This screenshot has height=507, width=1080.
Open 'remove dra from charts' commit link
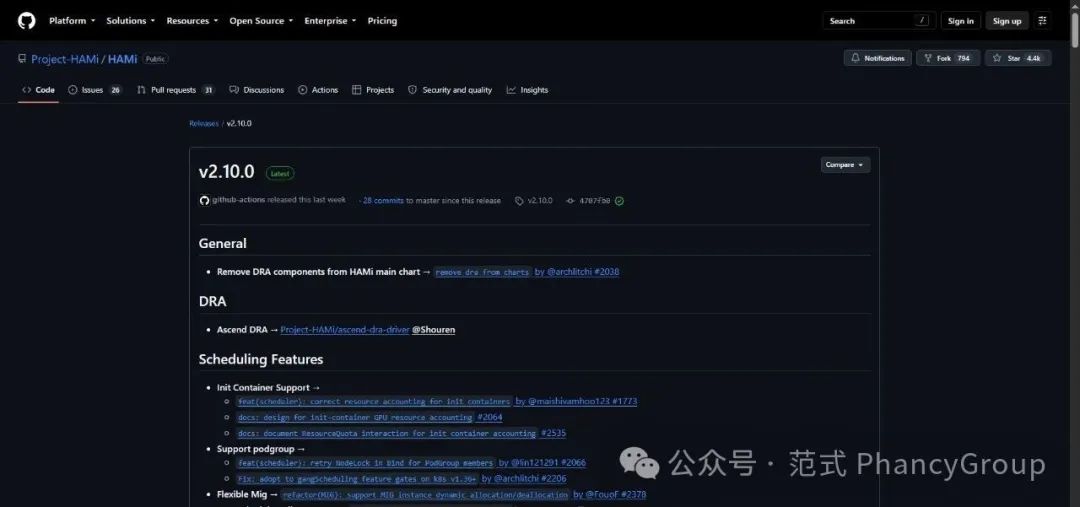pyautogui.click(x=482, y=272)
